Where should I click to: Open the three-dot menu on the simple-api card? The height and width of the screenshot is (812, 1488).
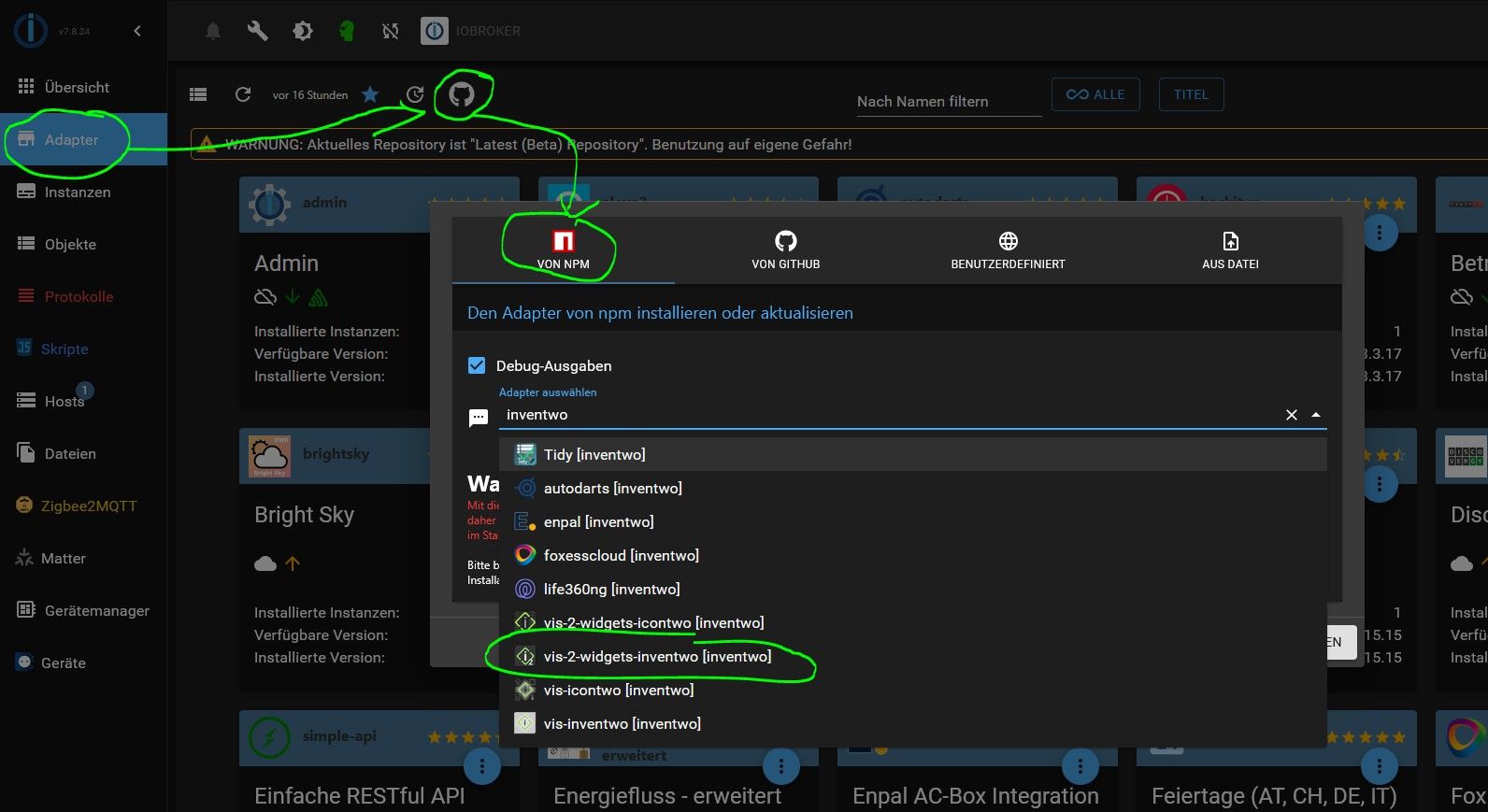[x=482, y=767]
